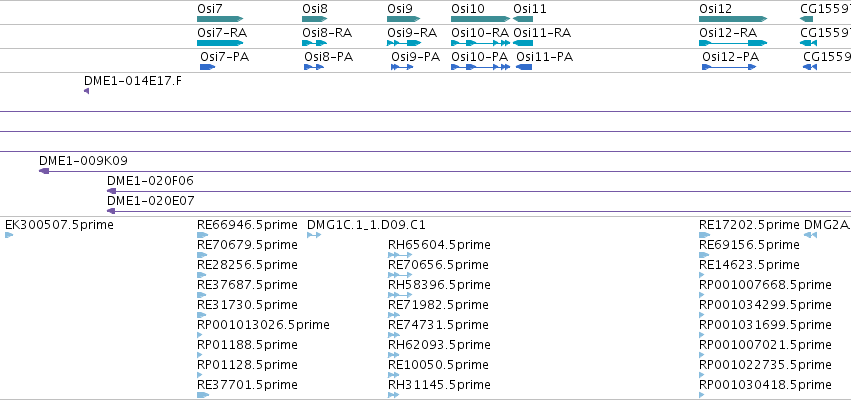Click the EK300507.5prime EST glyph

pos(9,235)
